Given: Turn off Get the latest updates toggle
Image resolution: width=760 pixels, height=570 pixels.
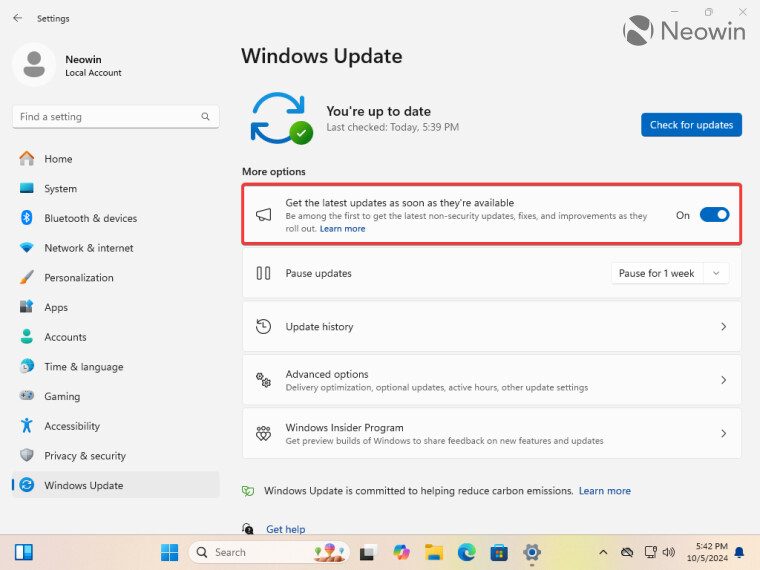Looking at the screenshot, I should pos(714,215).
